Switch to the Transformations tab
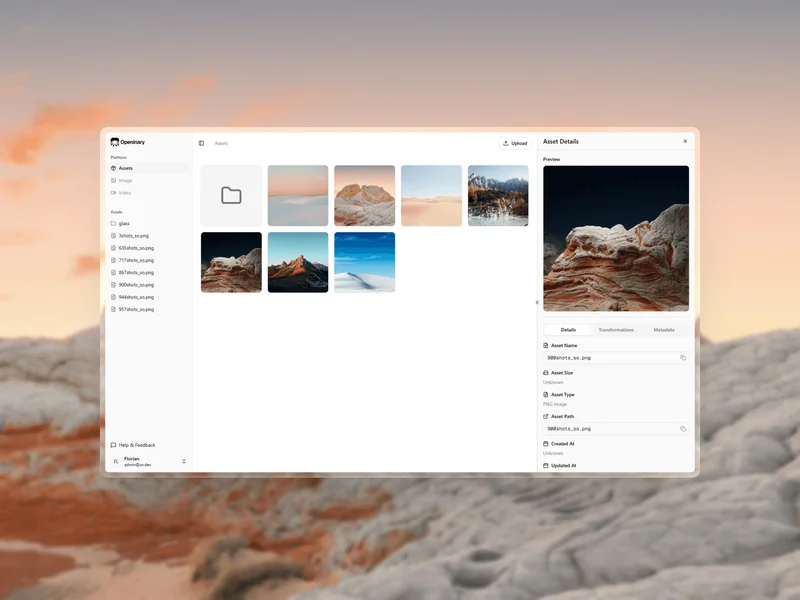Image resolution: width=800 pixels, height=600 pixels. pos(616,330)
